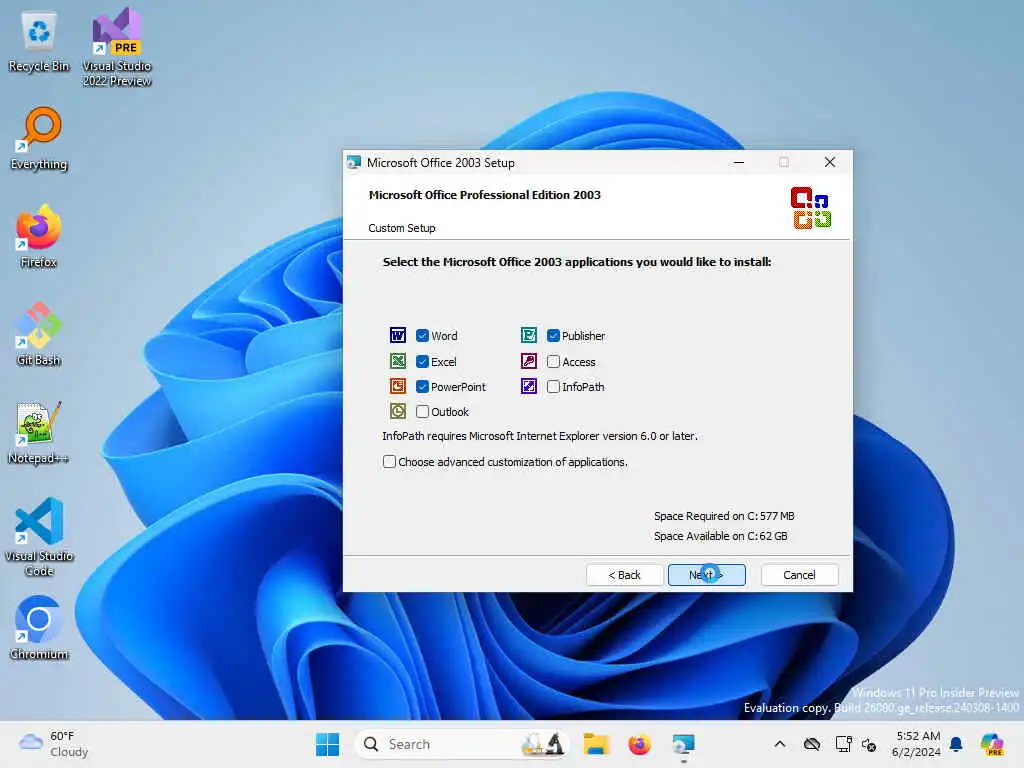Cancel the Office 2003 setup
The width and height of the screenshot is (1024, 768).
click(x=799, y=575)
